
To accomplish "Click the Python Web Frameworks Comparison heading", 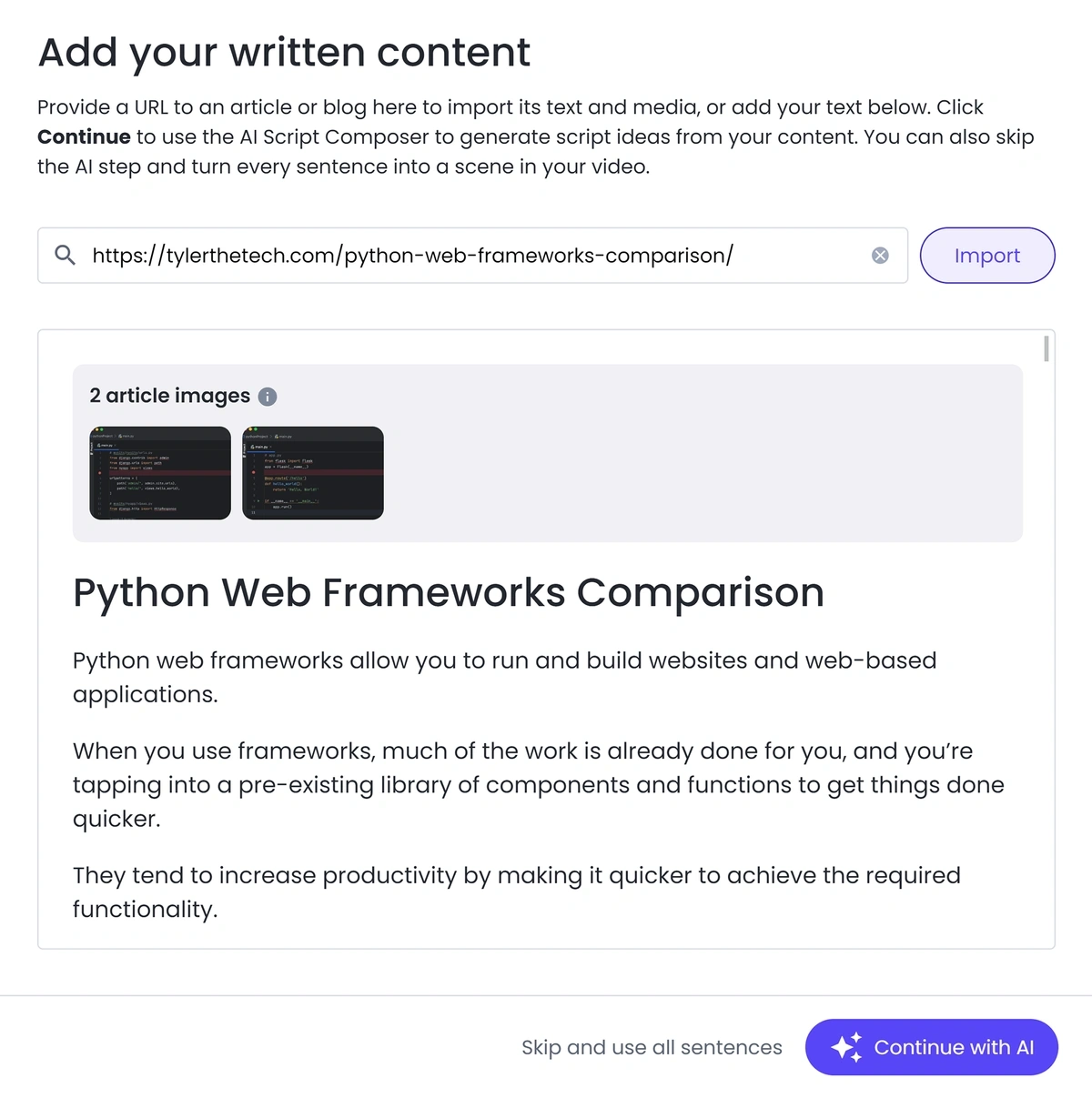I will tap(449, 592).
